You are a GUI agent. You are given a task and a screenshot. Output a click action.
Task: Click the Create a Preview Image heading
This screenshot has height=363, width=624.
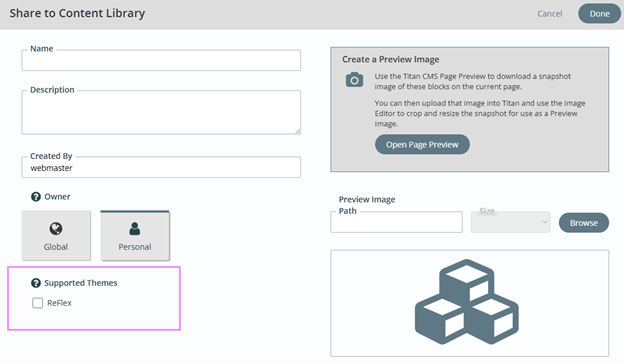coord(390,59)
